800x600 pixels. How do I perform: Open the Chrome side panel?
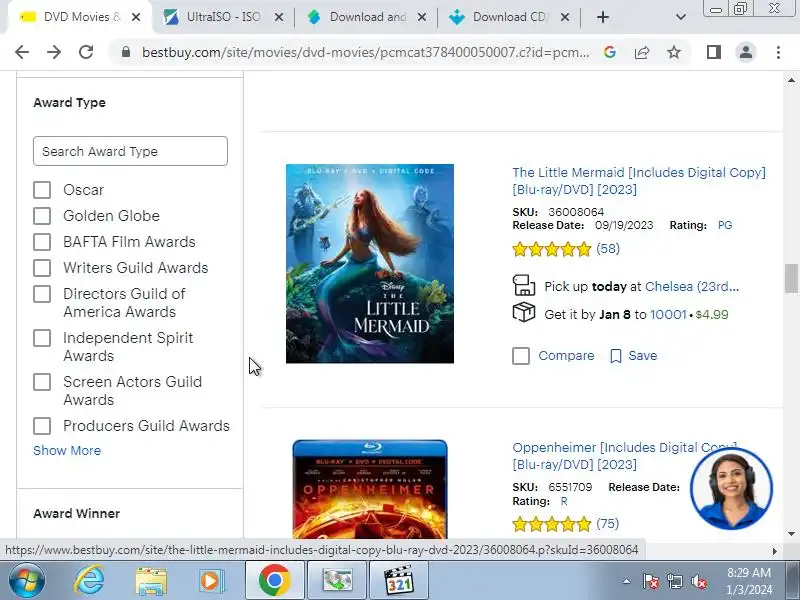click(714, 52)
